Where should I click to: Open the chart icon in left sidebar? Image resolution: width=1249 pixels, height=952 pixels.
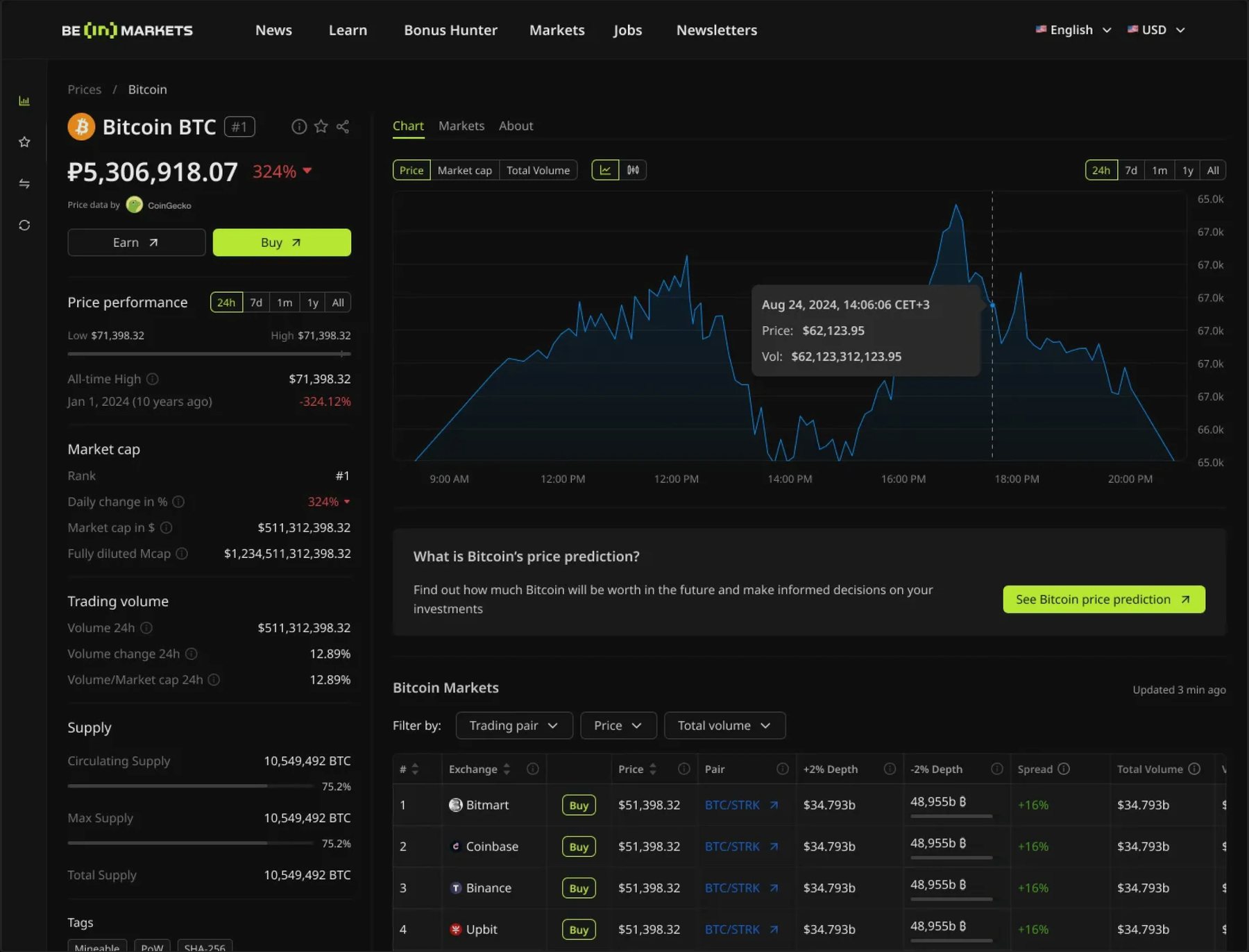tap(24, 101)
